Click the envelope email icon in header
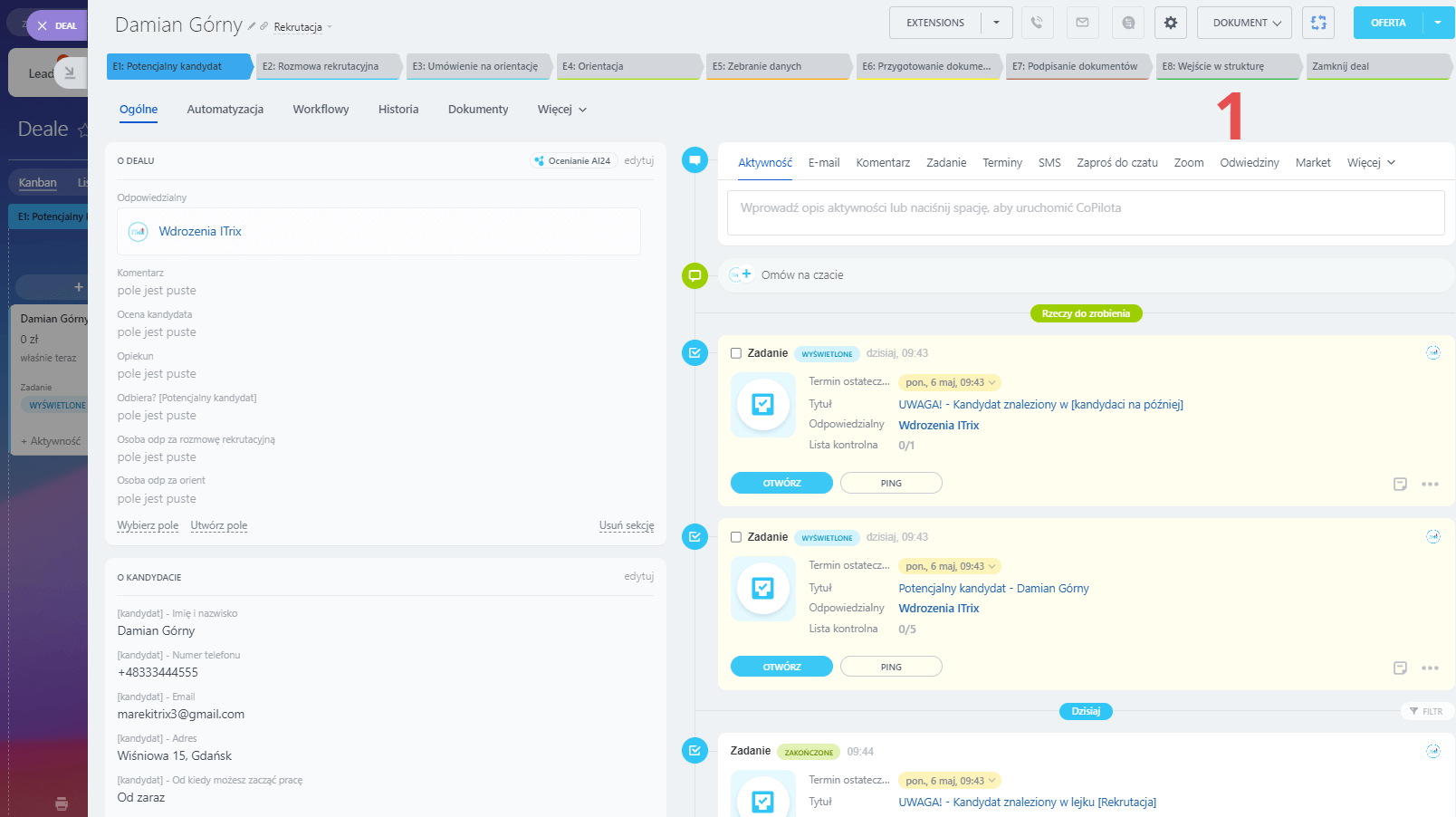Viewport: 1456px width, 817px height. point(1082,23)
